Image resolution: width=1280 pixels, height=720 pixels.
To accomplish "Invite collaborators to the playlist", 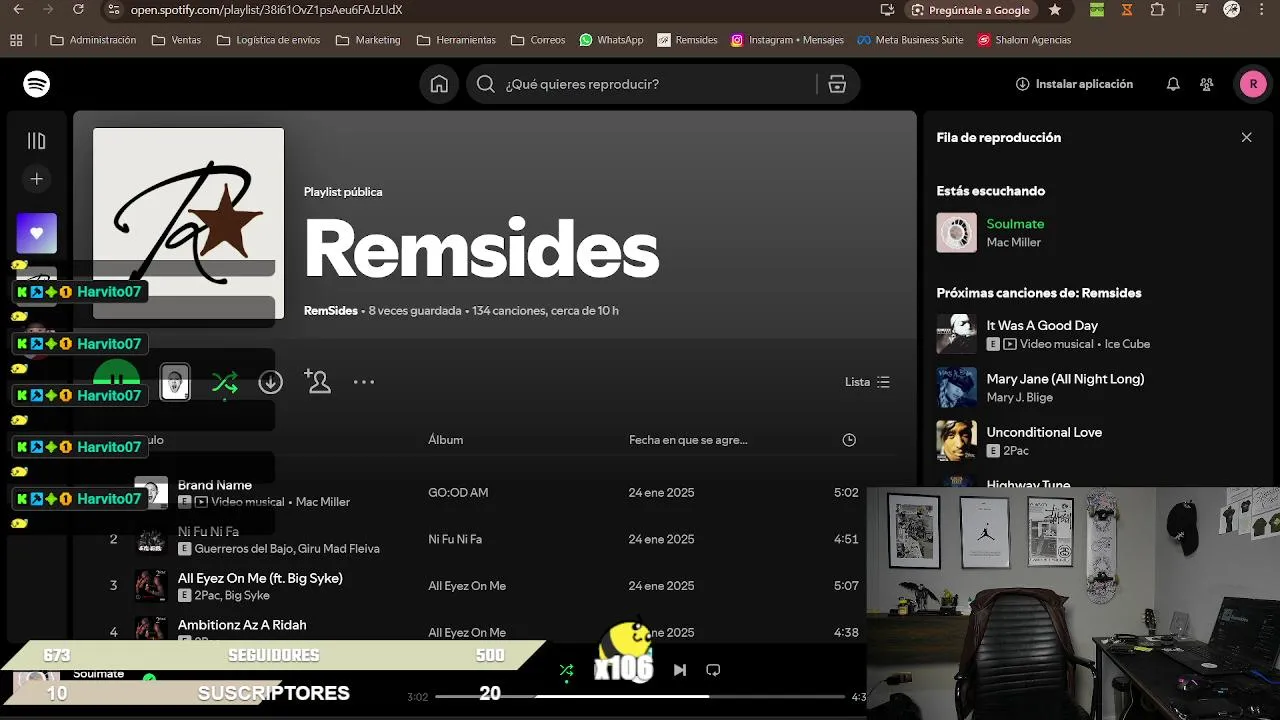I will click(317, 382).
